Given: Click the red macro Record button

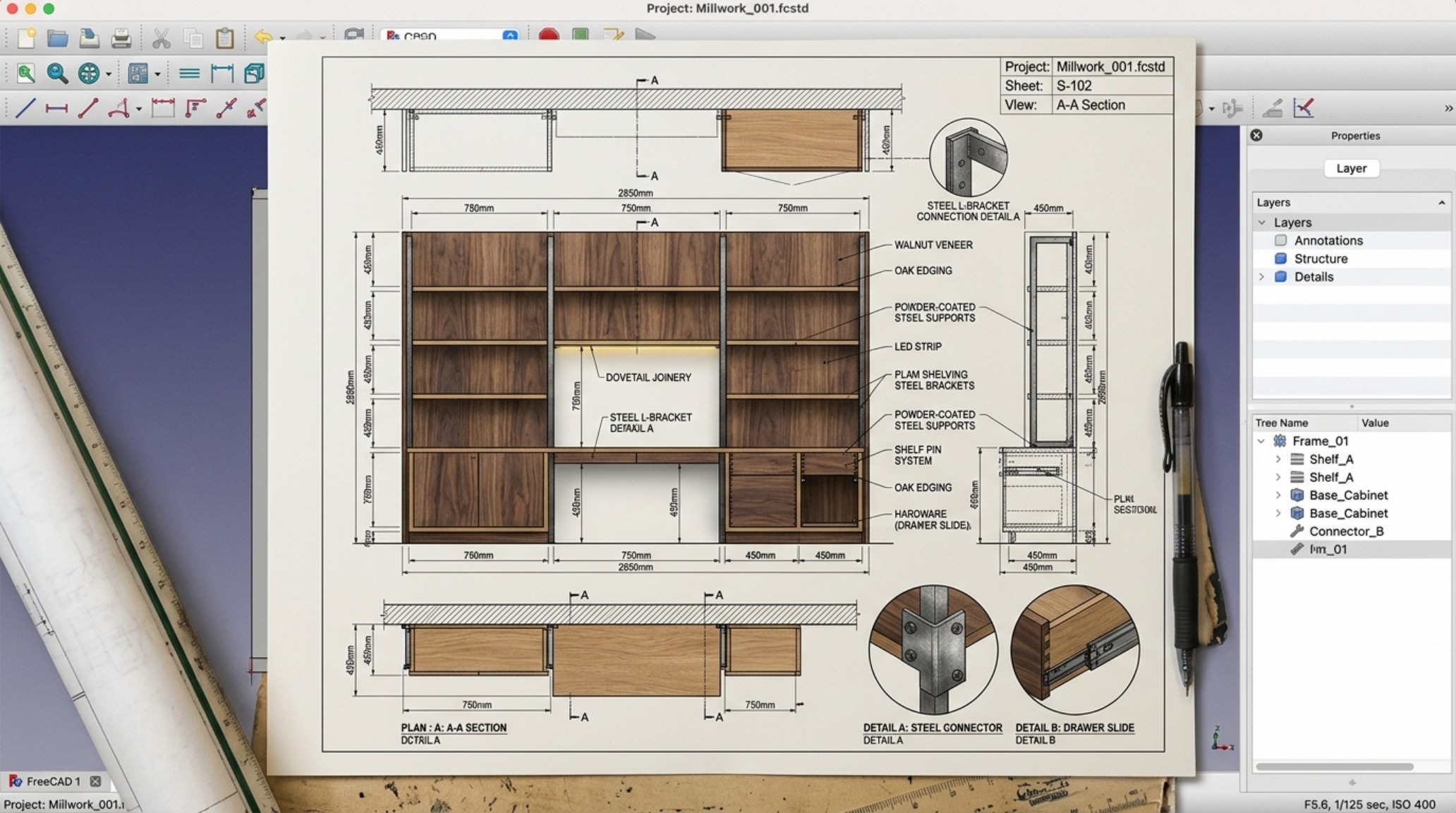Looking at the screenshot, I should pyautogui.click(x=549, y=35).
